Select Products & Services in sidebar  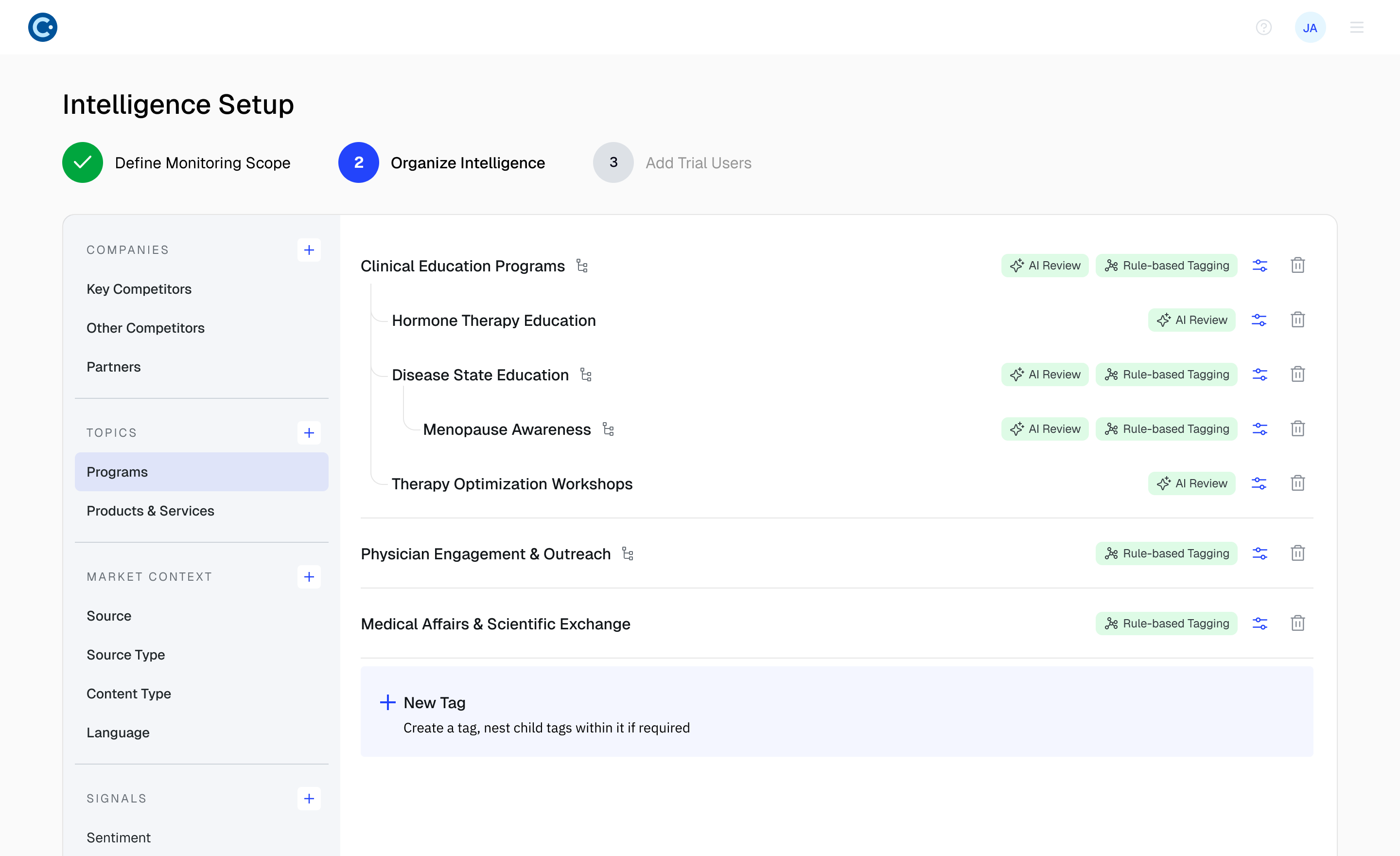pyautogui.click(x=202, y=511)
